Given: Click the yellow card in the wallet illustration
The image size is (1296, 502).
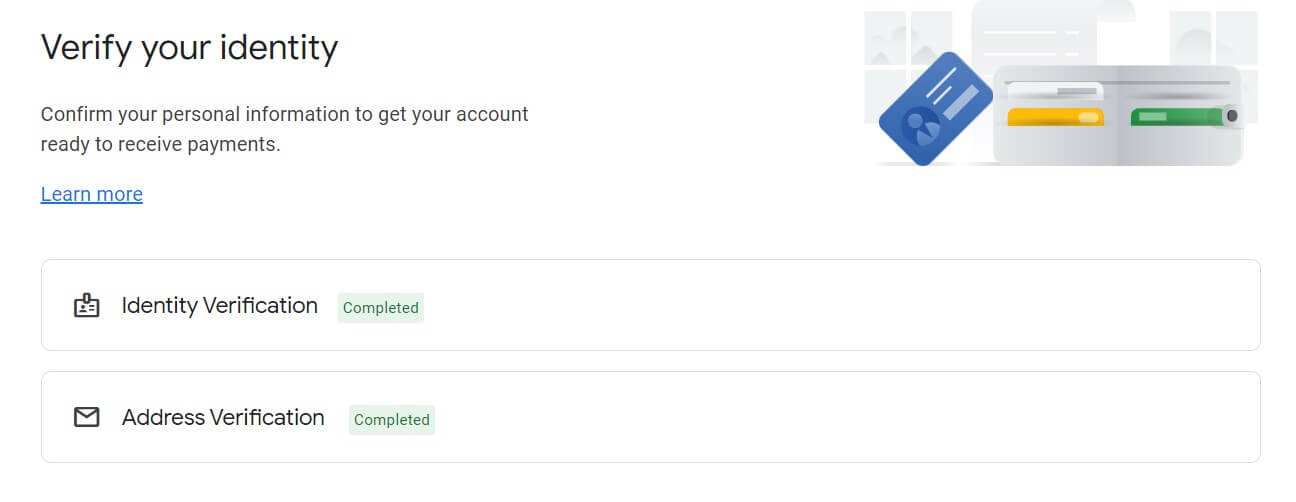Looking at the screenshot, I should tap(1055, 117).
